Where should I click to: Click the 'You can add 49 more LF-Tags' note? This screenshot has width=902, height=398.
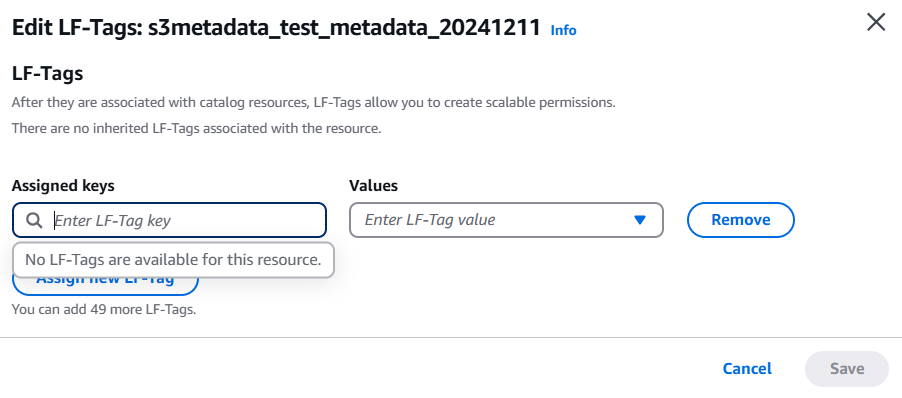pyautogui.click(x=104, y=309)
